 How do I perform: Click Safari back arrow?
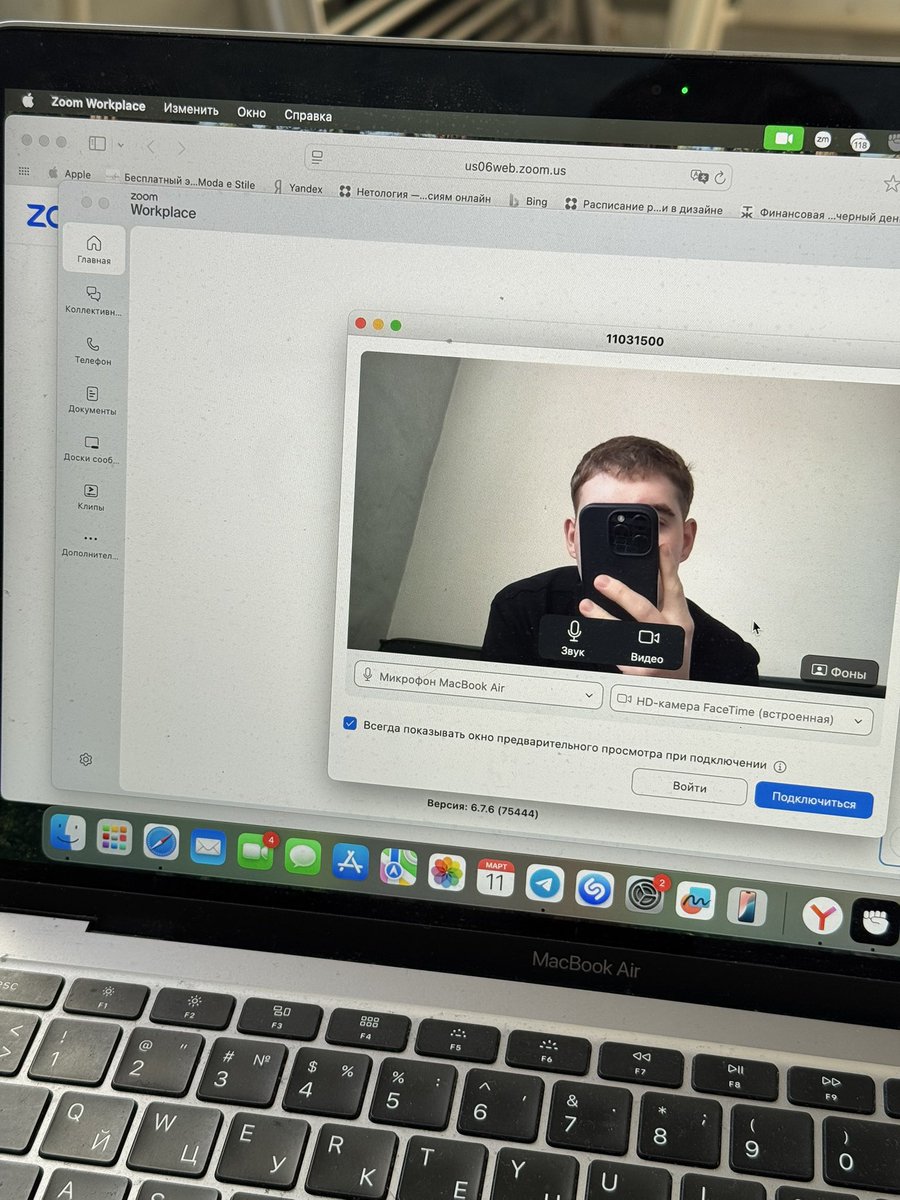click(151, 147)
